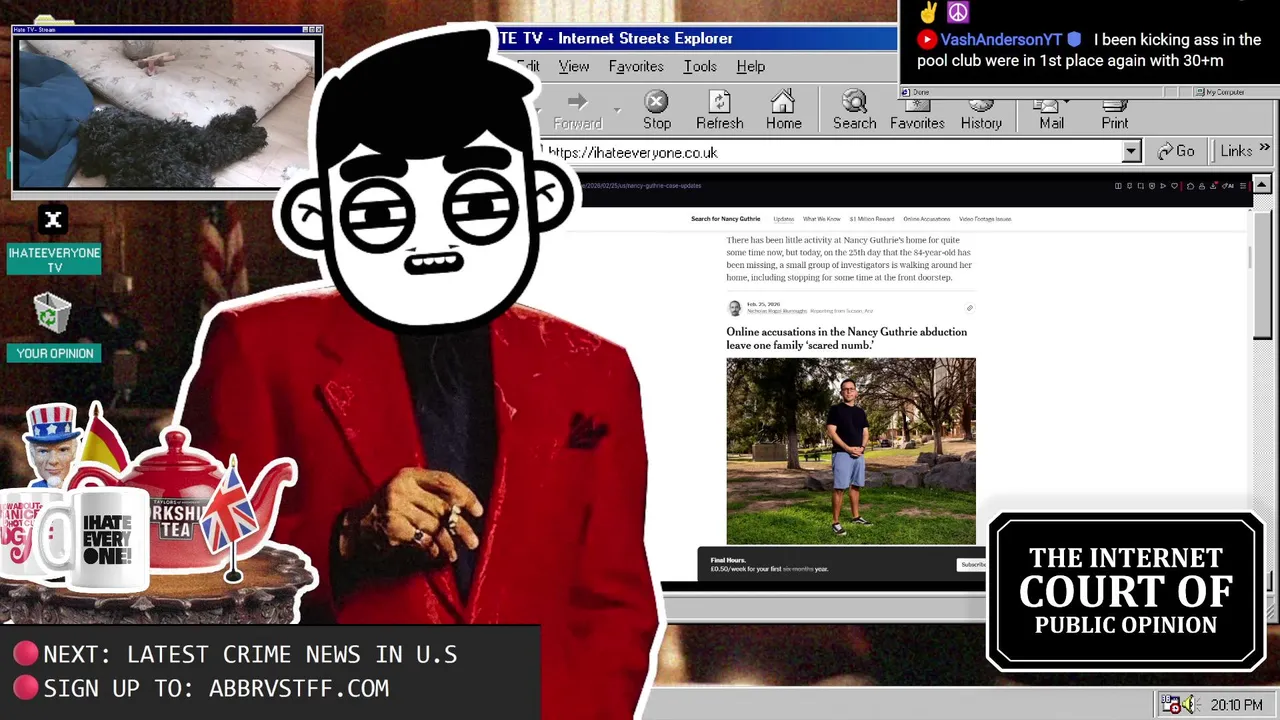Open Search from the browser toolbar
Viewport: 1280px width, 720px height.
(854, 111)
